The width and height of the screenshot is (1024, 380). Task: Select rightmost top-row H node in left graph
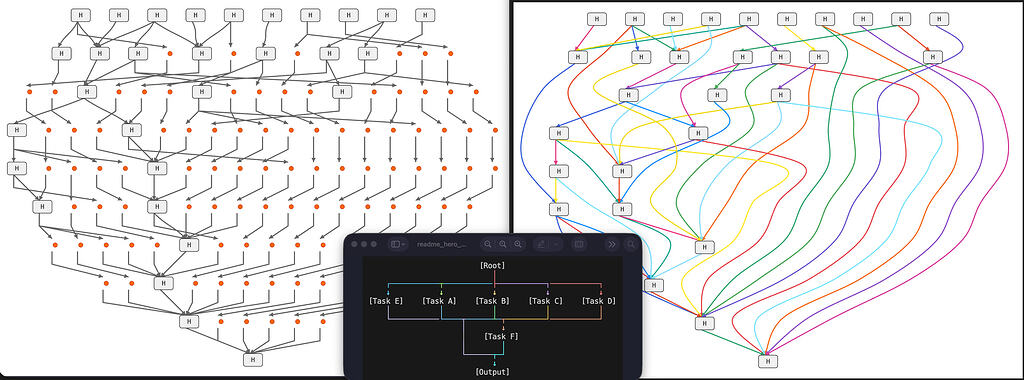click(x=424, y=14)
